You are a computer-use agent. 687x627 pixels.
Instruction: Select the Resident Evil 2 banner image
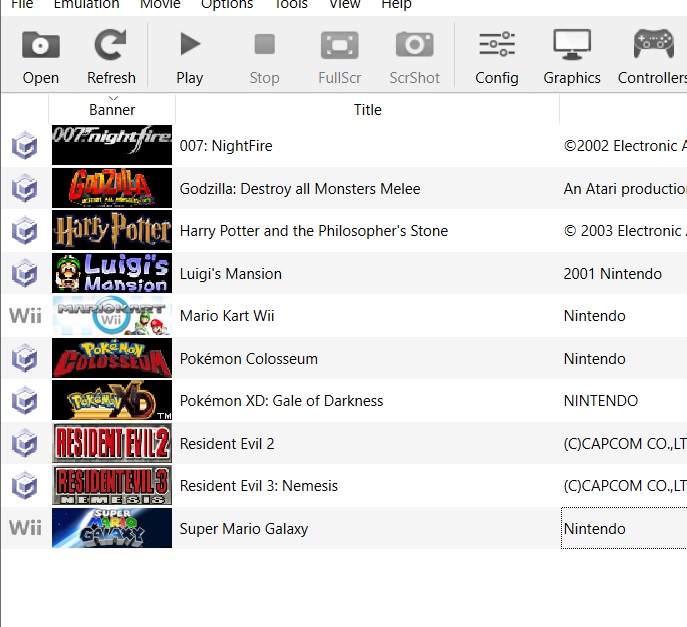tap(112, 443)
